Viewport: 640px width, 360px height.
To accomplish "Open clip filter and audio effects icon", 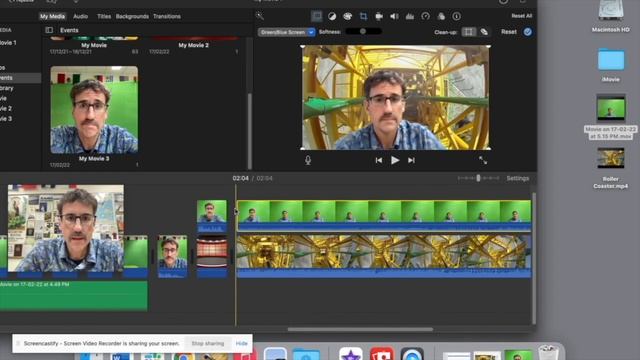I will coord(441,16).
